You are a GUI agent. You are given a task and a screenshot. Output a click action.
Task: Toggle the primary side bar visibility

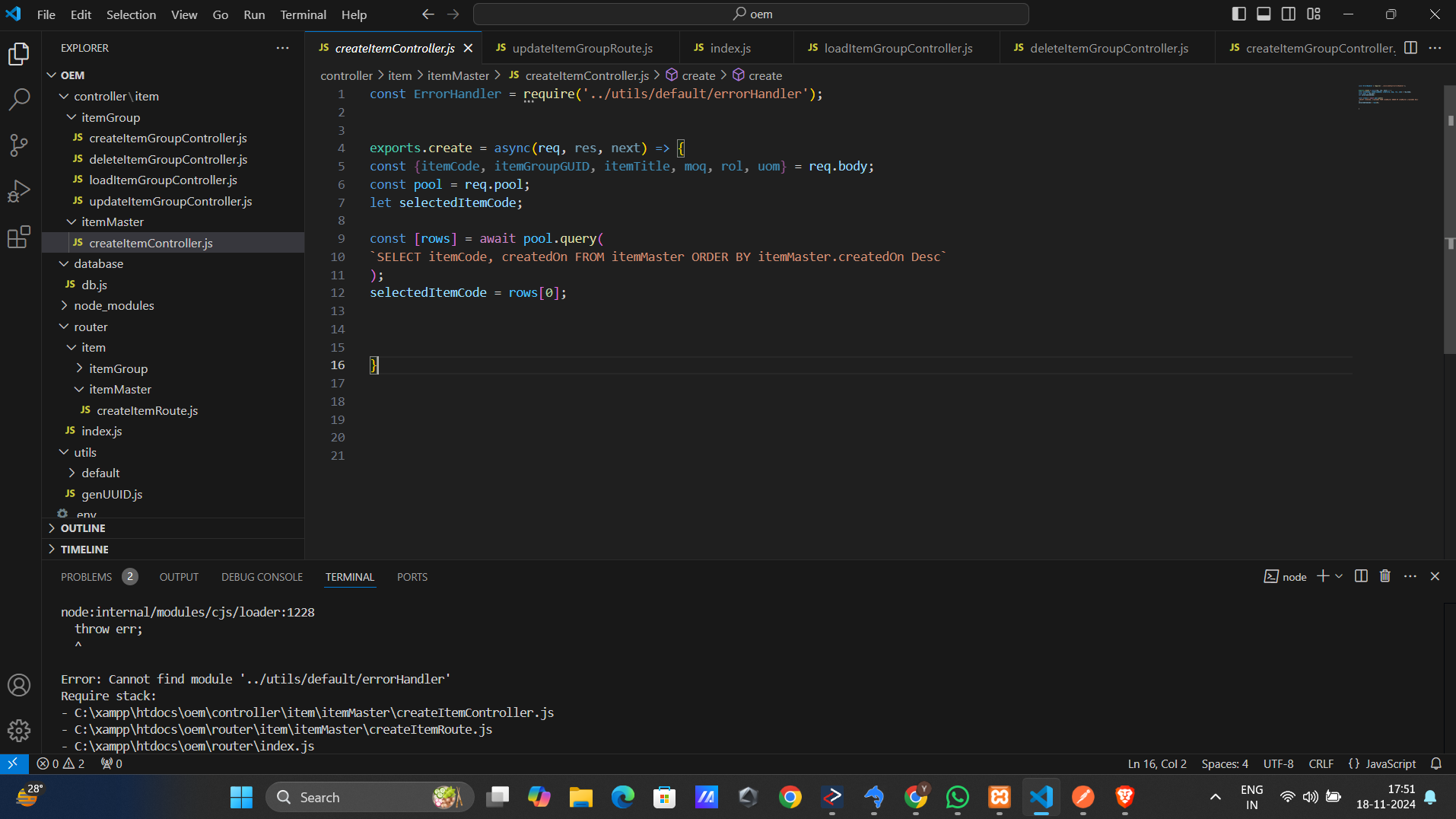coord(1238,14)
